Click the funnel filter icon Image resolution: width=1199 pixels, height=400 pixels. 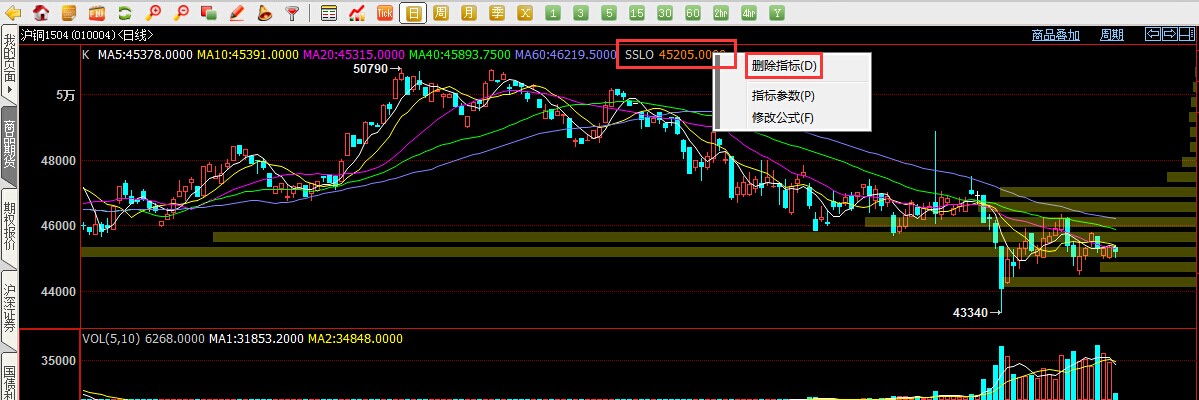(x=292, y=13)
